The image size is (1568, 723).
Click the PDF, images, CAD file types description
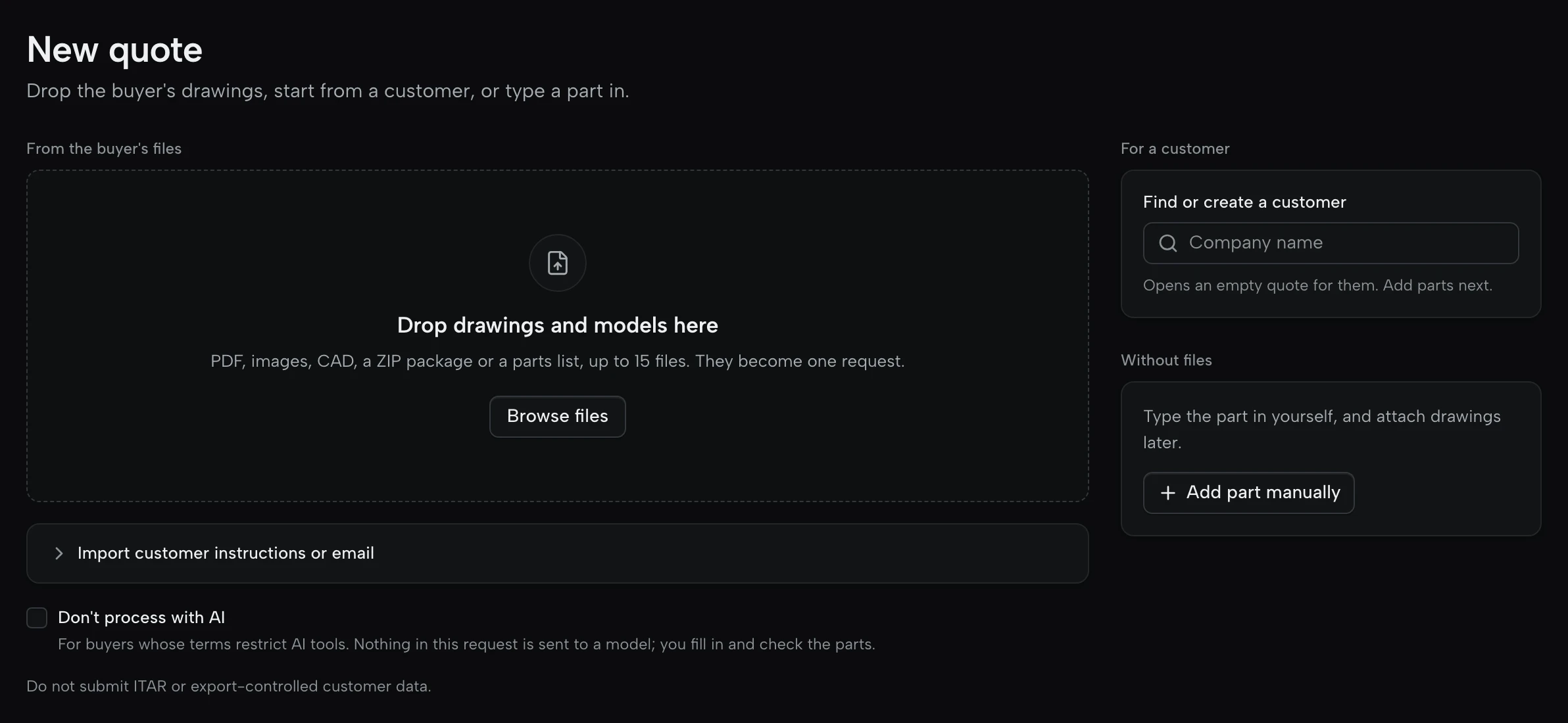557,361
